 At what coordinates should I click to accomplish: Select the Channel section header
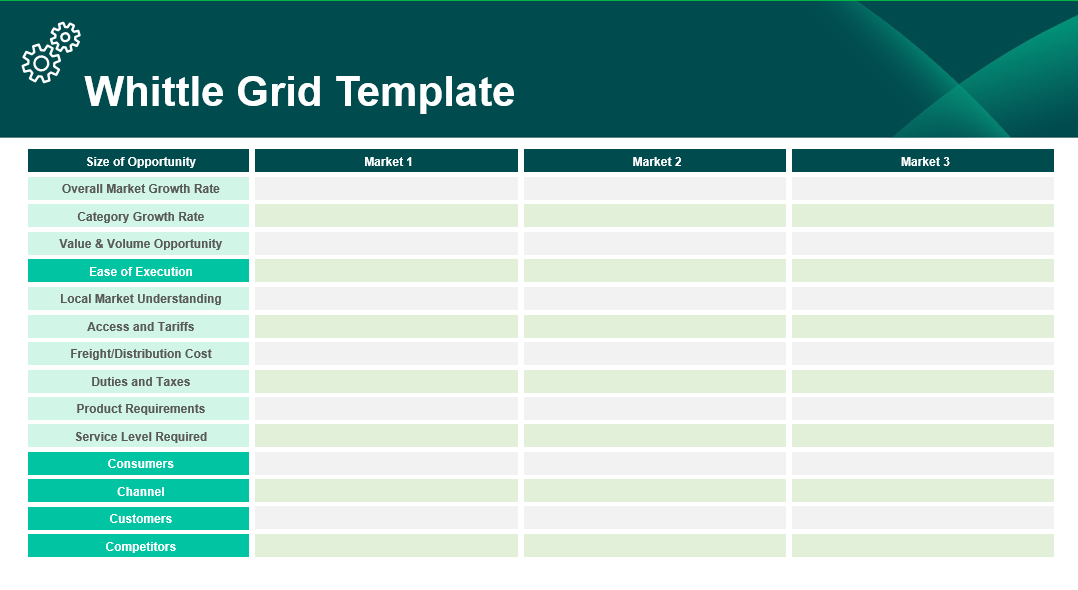click(139, 491)
